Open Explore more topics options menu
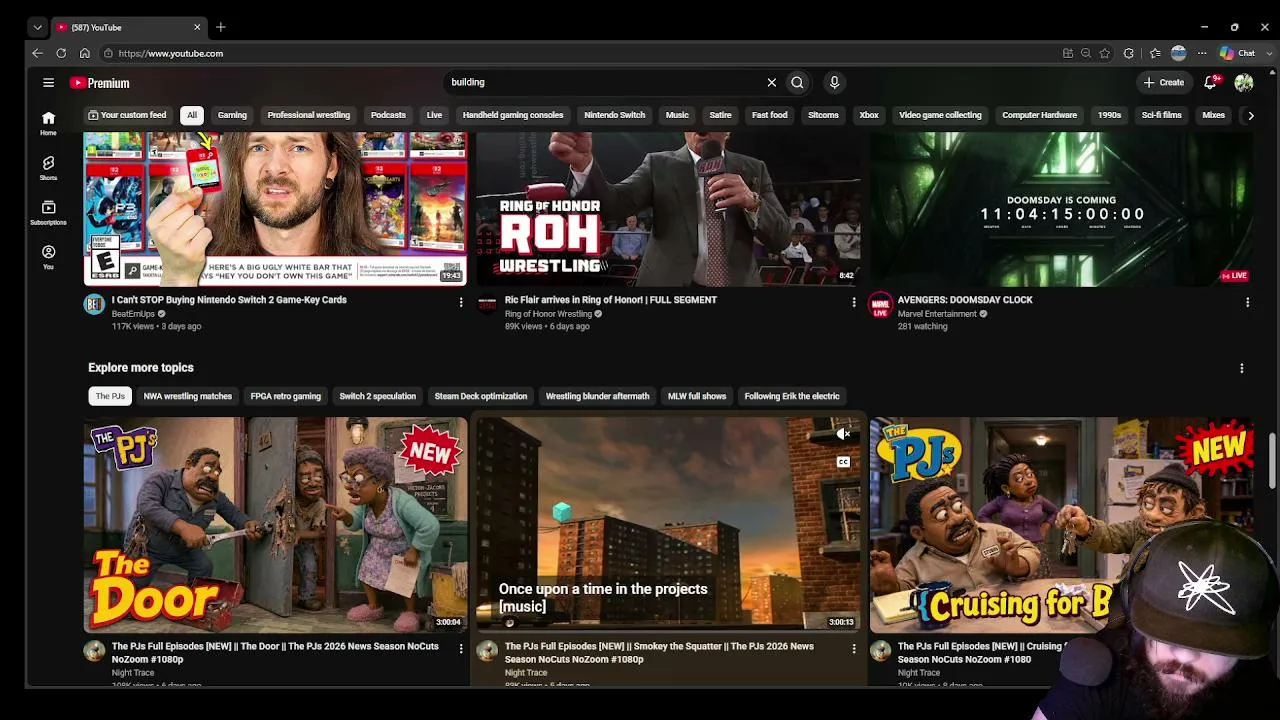This screenshot has width=1280, height=720. coord(1242,368)
